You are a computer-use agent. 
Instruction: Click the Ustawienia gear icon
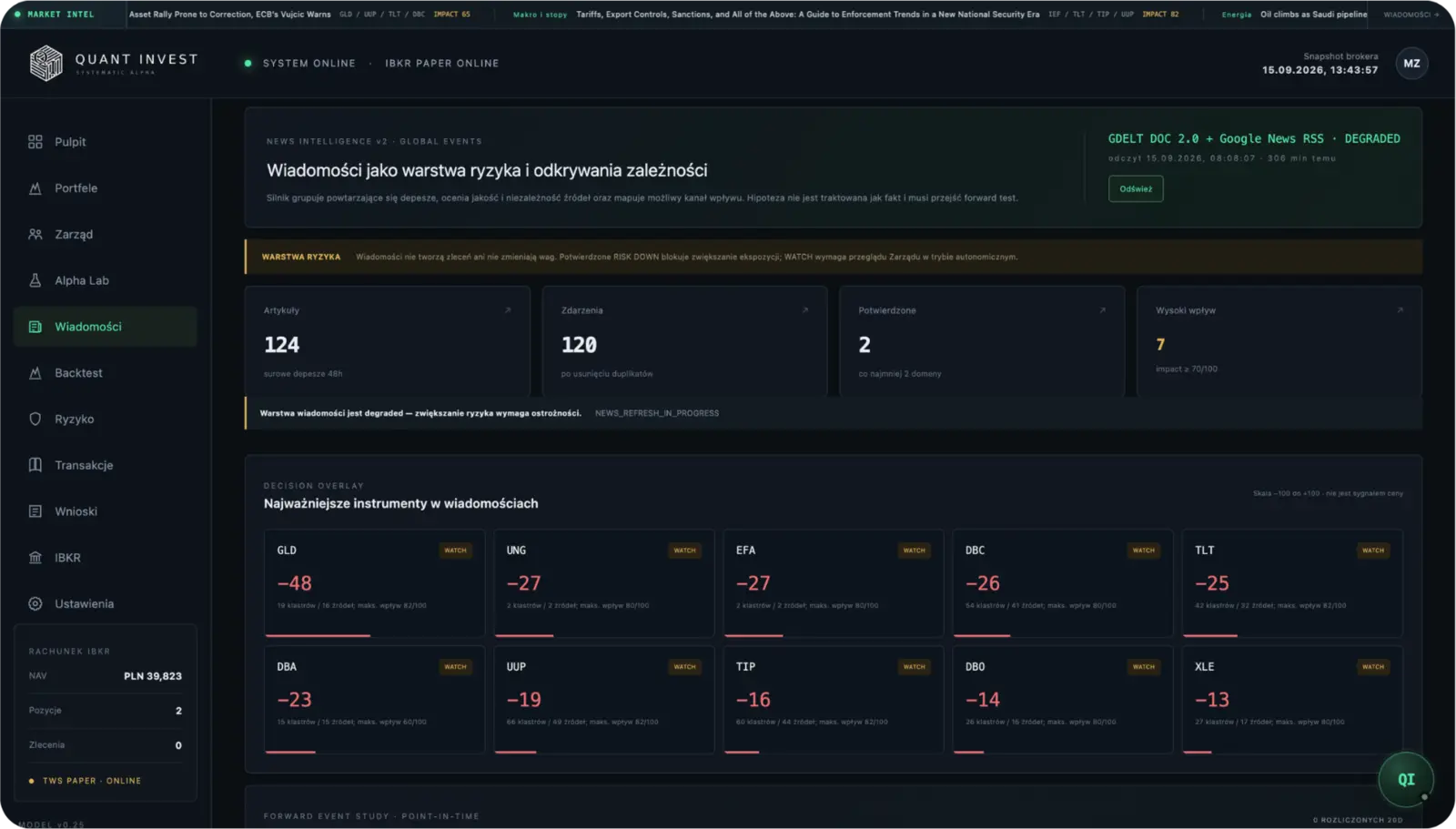[x=35, y=604]
